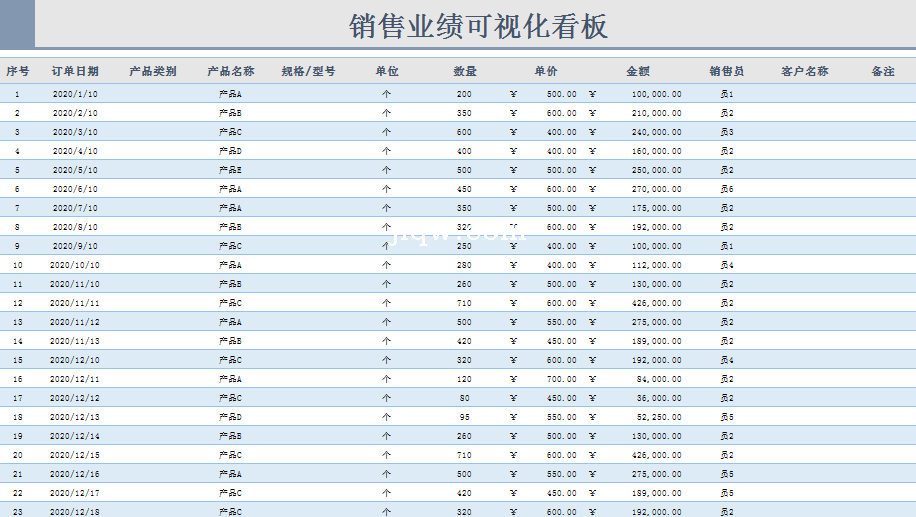Select the amount cell 210,000.00

(x=656, y=113)
